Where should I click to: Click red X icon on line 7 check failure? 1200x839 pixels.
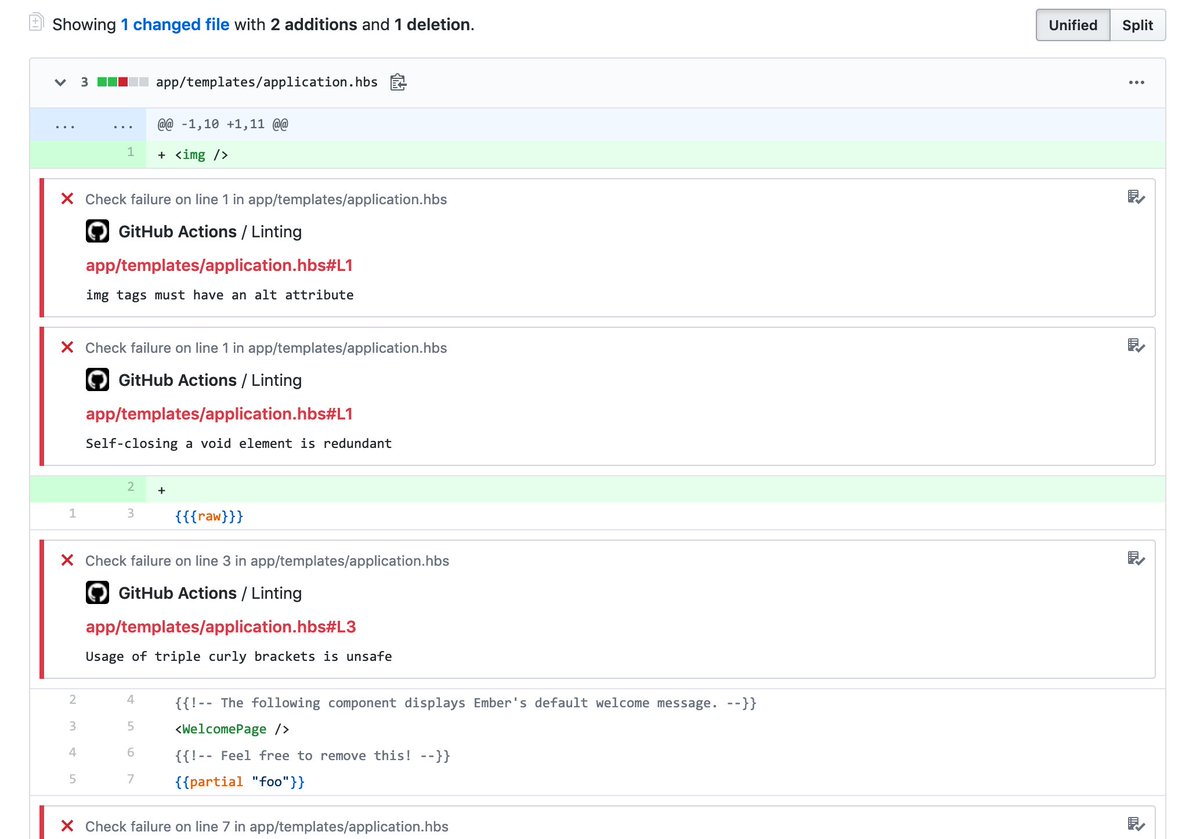coord(67,826)
